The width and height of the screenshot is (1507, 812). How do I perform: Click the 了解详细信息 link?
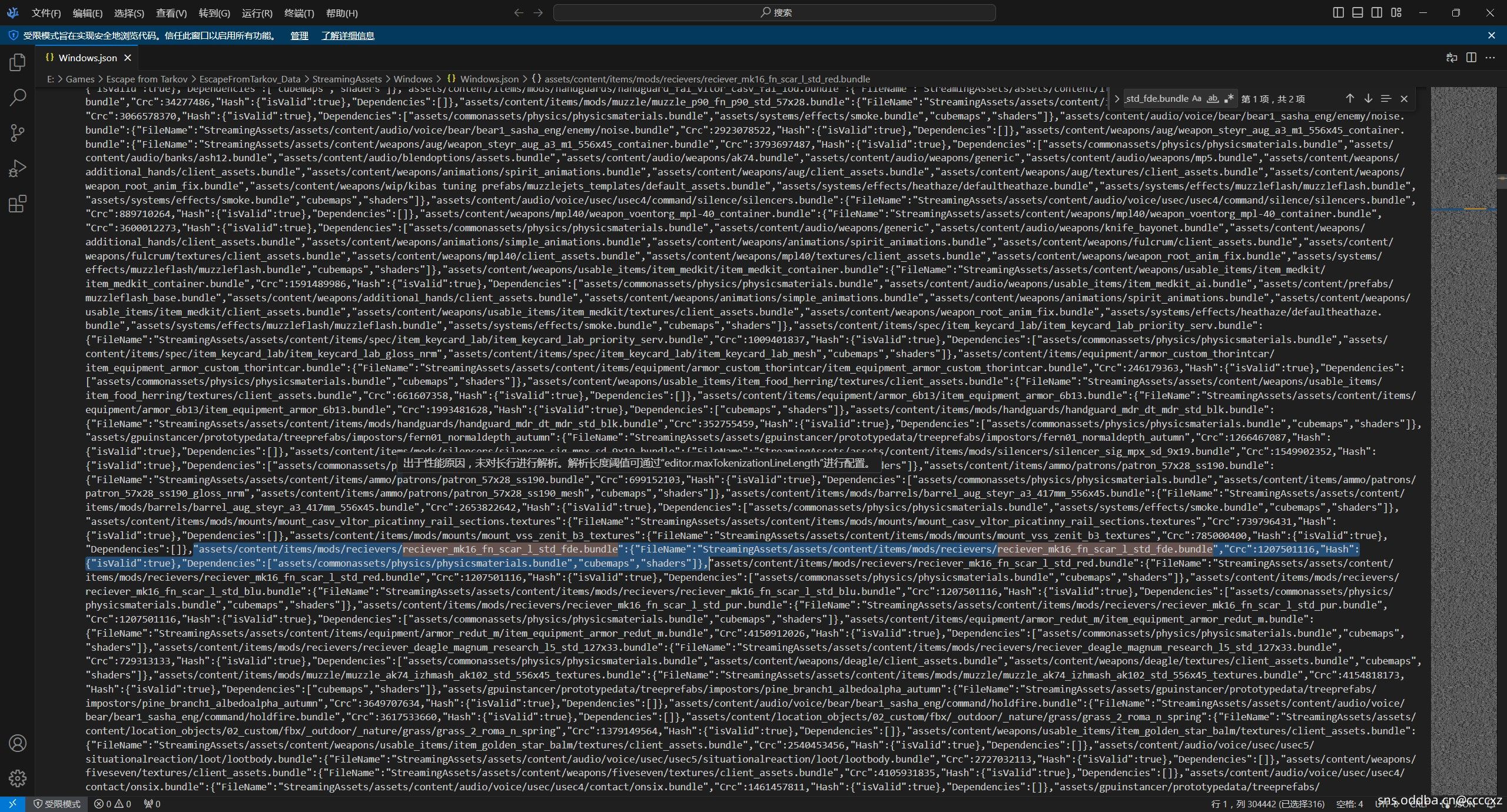pyautogui.click(x=348, y=36)
